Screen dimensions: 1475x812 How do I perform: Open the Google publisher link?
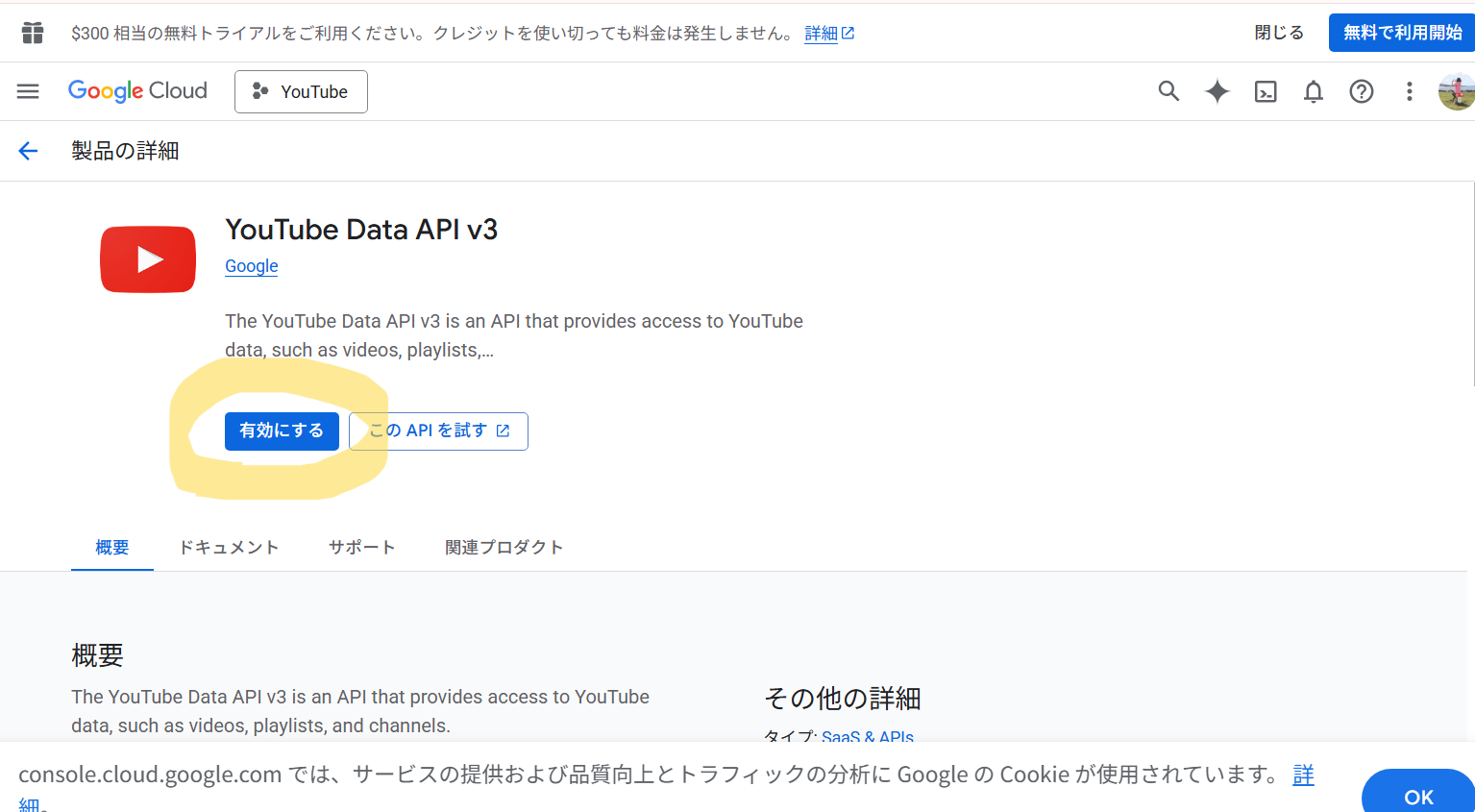(251, 266)
